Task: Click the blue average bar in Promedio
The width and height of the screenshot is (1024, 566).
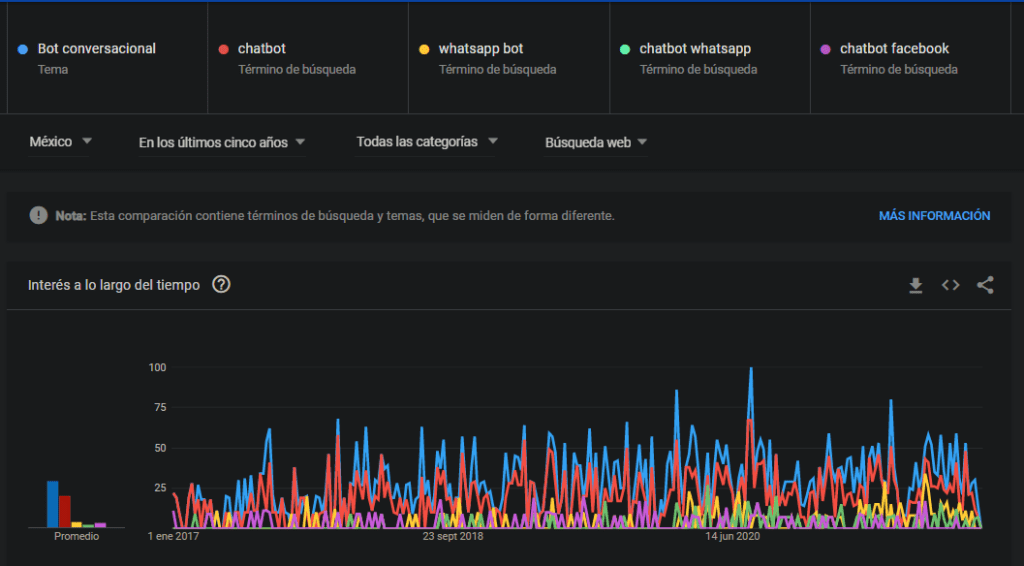Action: pos(52,504)
